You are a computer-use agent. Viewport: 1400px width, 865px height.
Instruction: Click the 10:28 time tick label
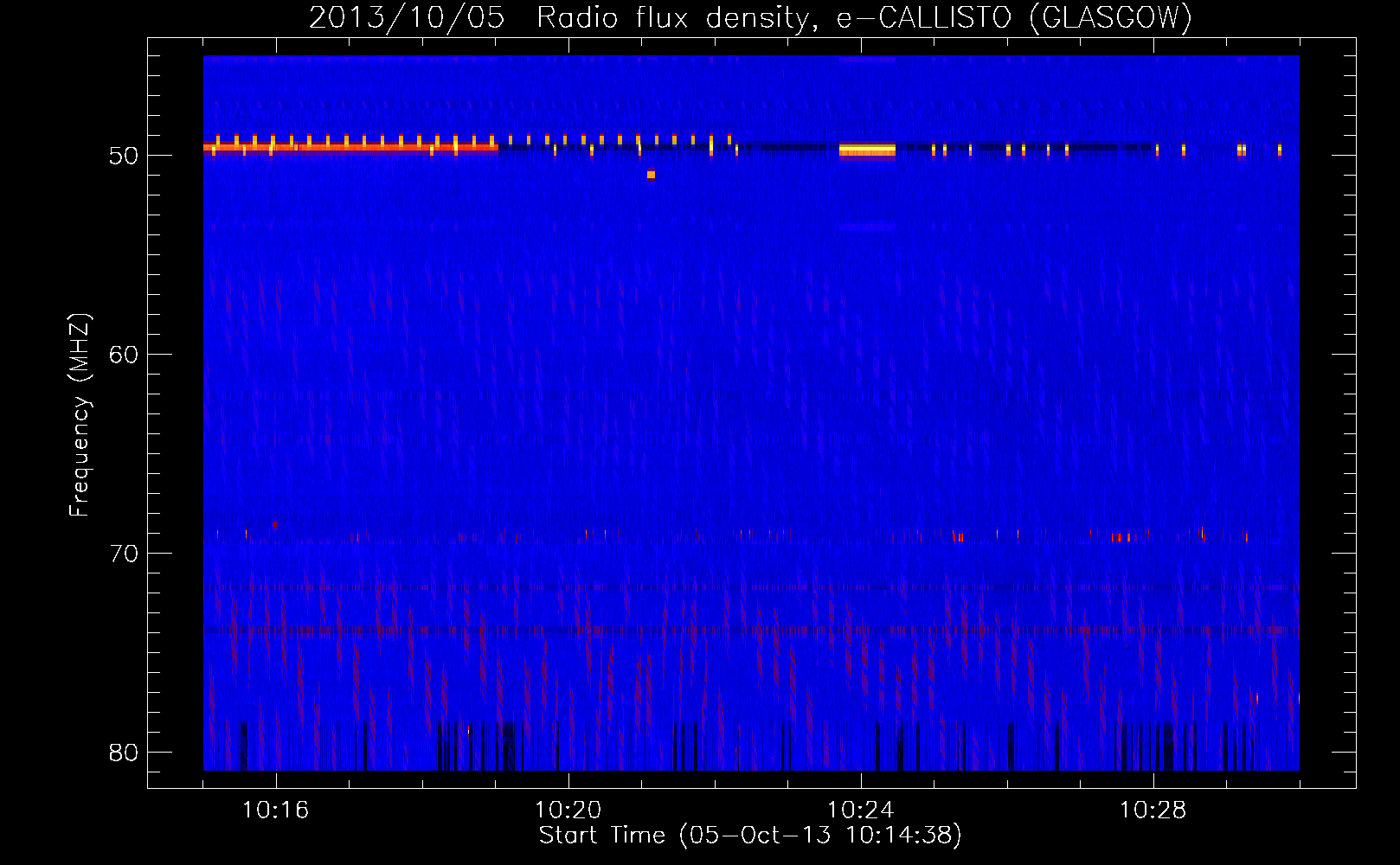coord(1153,811)
